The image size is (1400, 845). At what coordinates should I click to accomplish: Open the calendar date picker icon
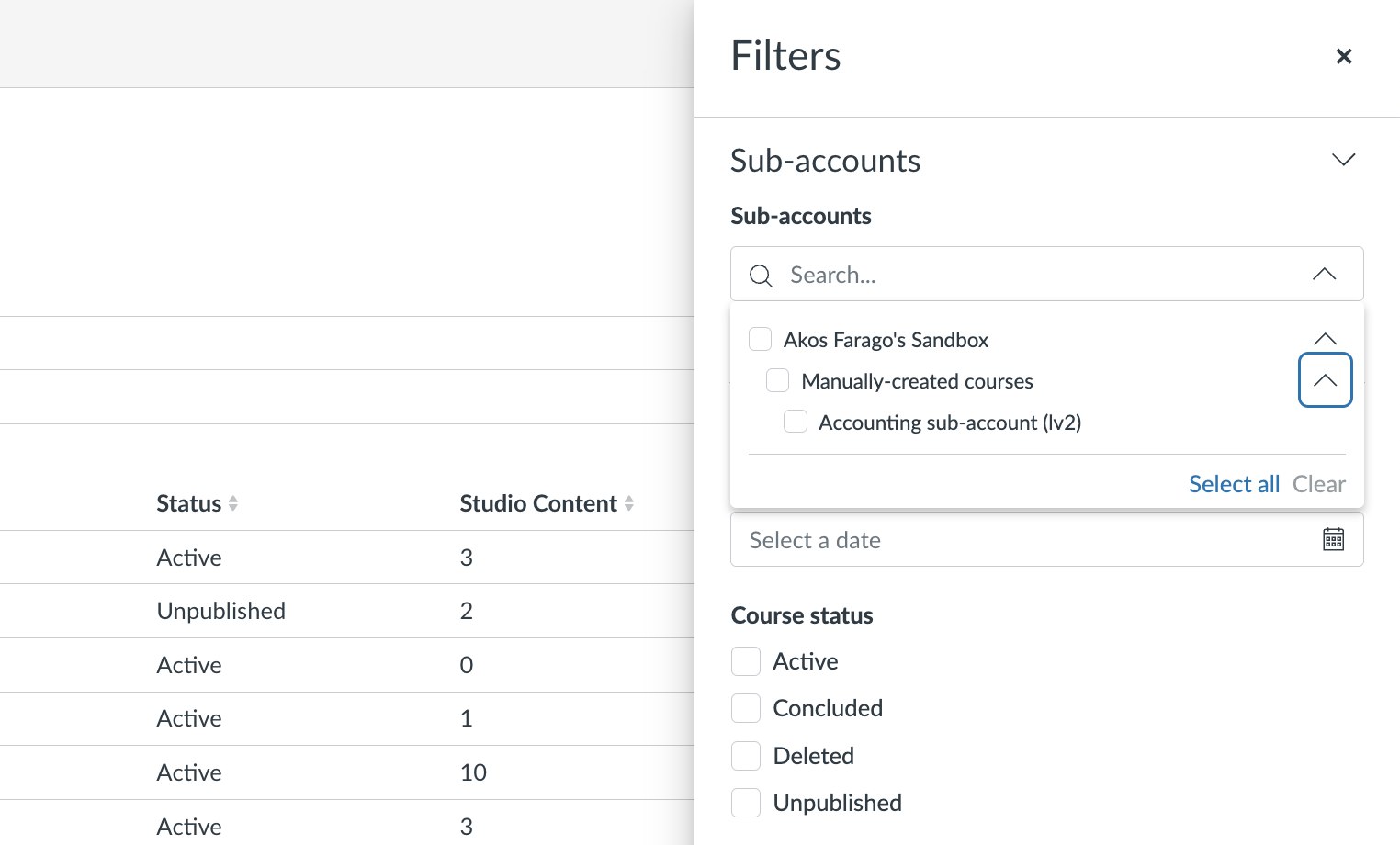click(1333, 539)
